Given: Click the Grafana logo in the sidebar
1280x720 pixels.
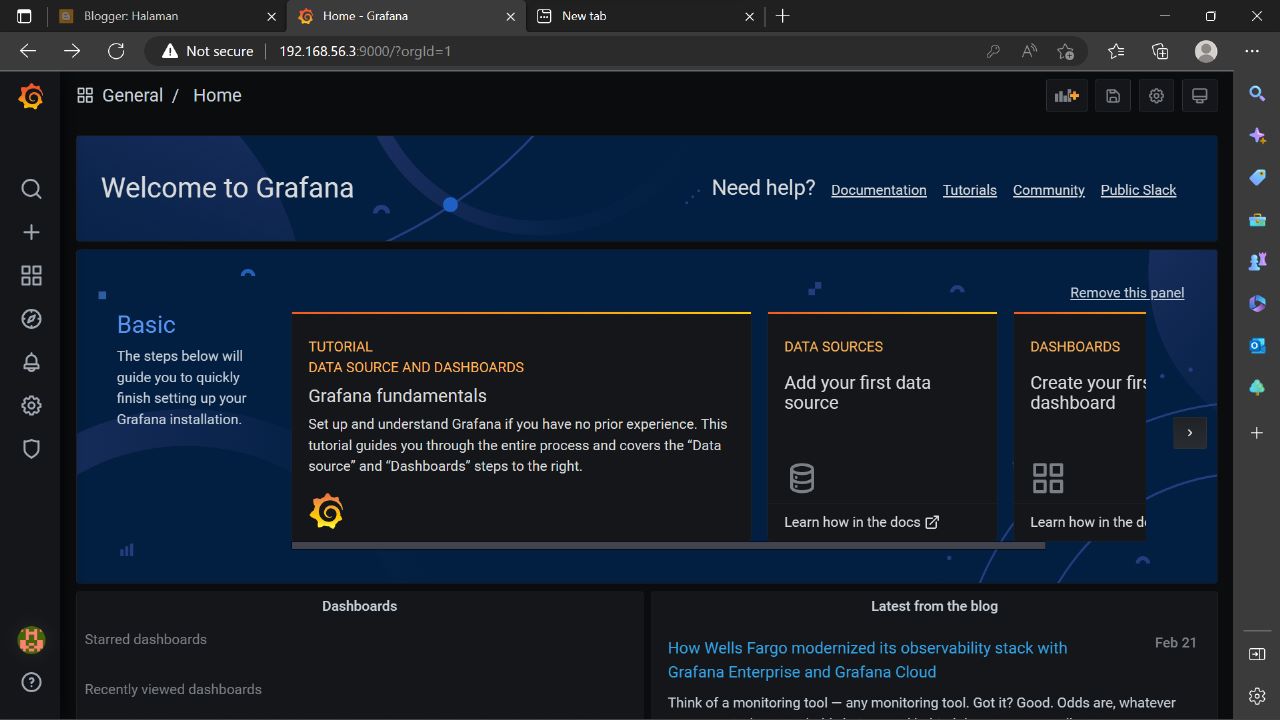Looking at the screenshot, I should click(x=31, y=96).
